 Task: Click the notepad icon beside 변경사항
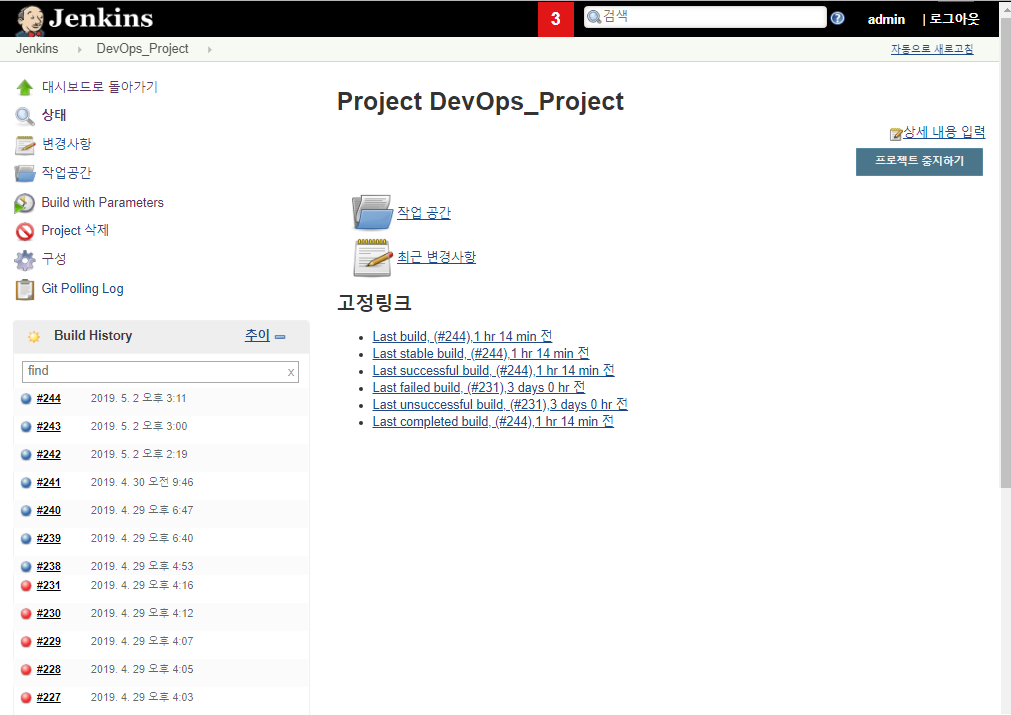click(x=25, y=145)
